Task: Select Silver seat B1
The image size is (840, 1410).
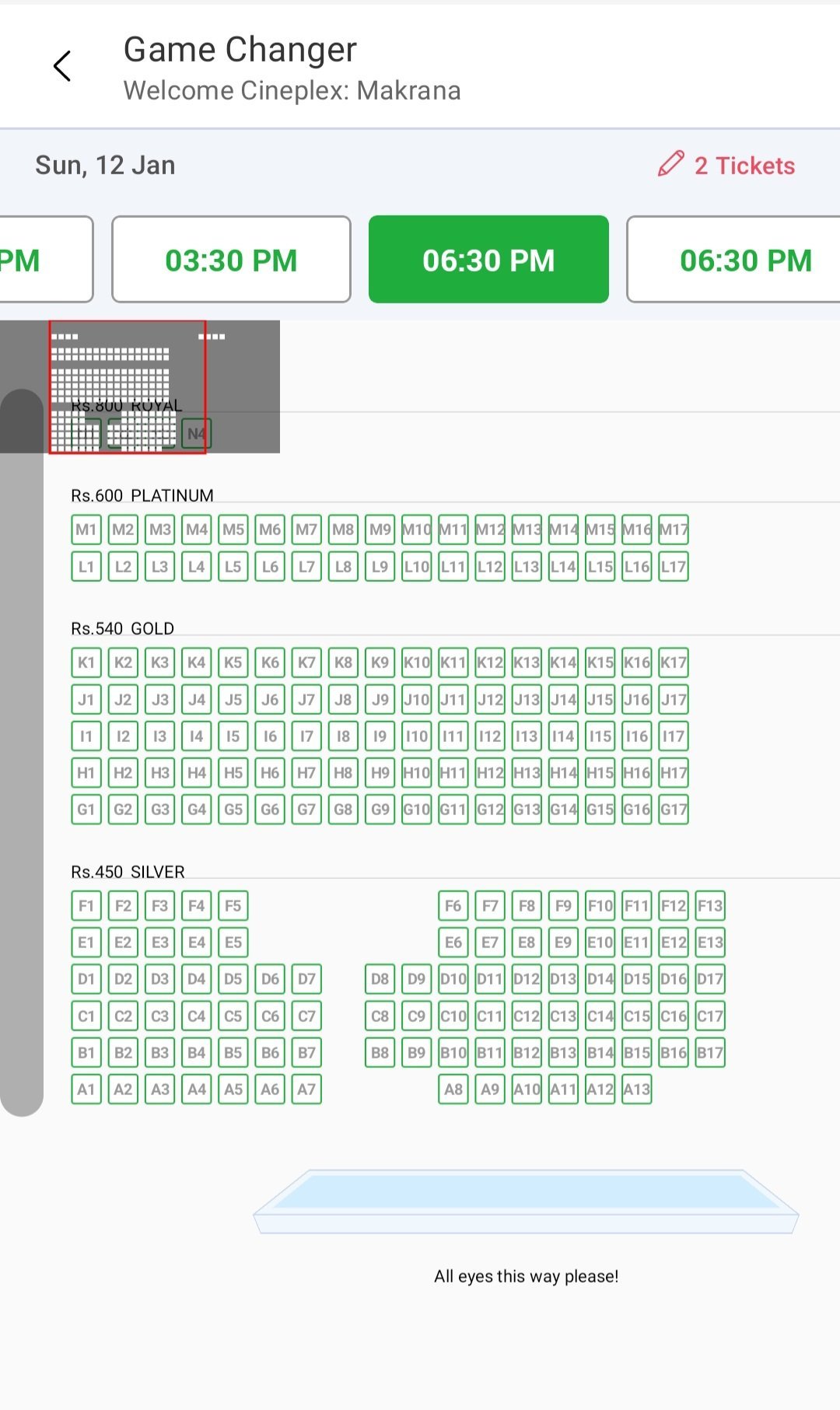Action: pos(86,1053)
